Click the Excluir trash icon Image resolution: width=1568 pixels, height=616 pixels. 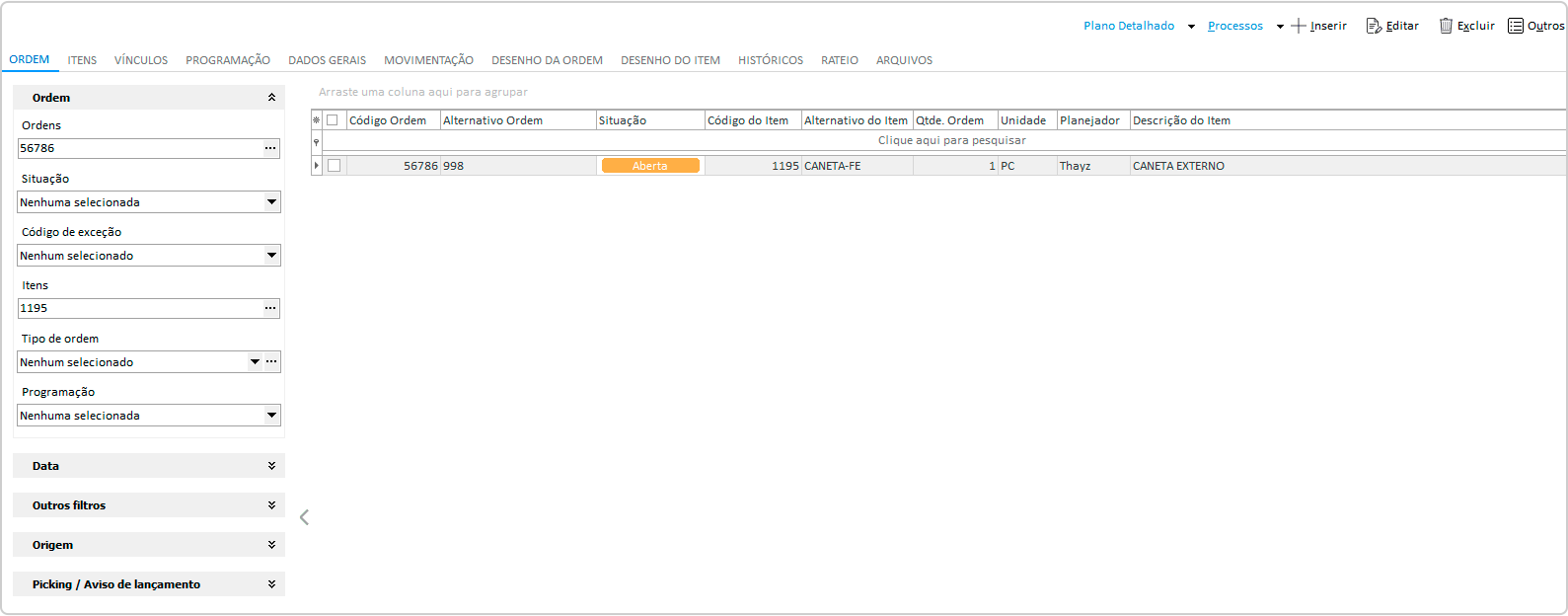click(x=1446, y=26)
